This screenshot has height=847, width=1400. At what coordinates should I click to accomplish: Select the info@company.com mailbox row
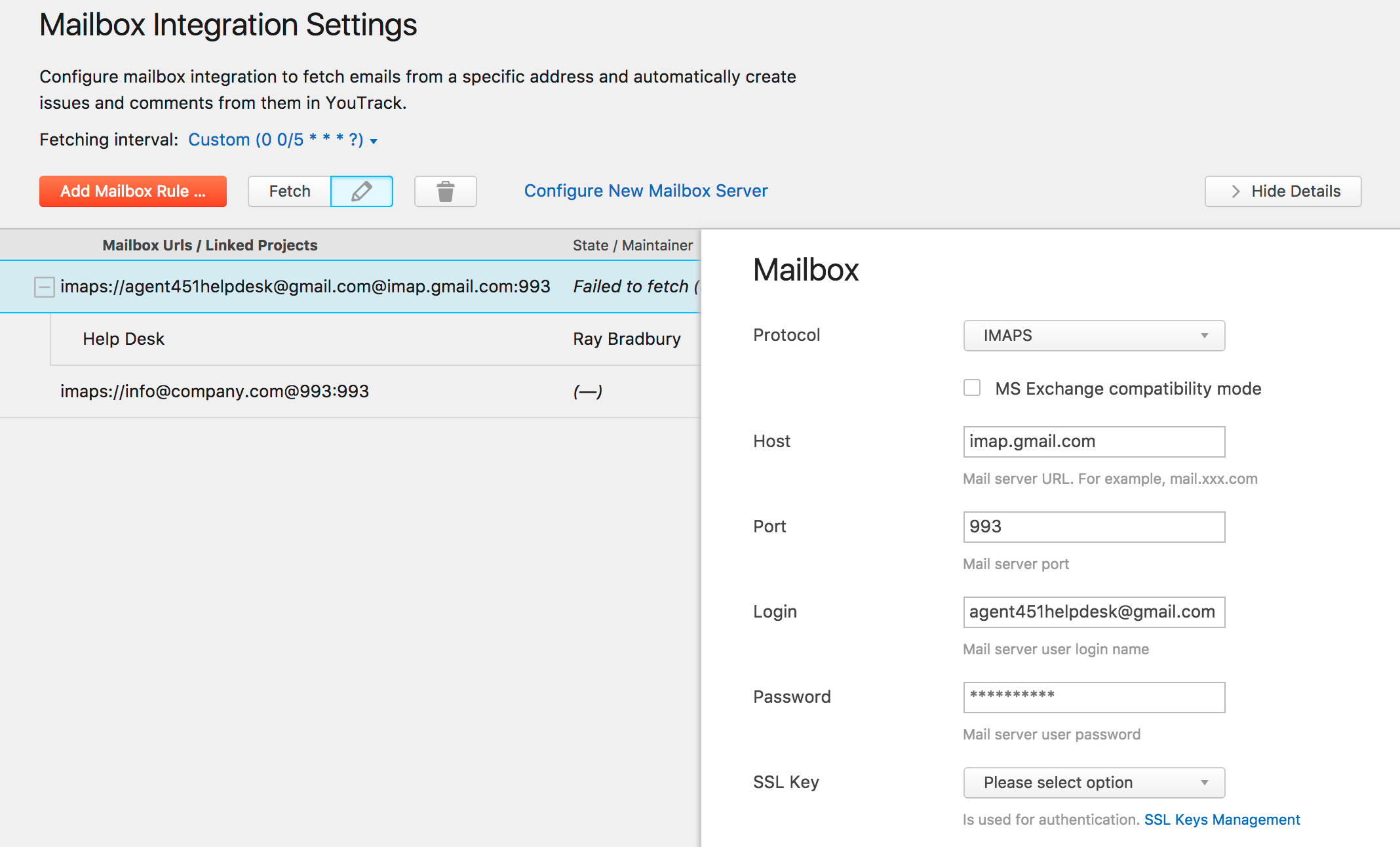(x=214, y=391)
